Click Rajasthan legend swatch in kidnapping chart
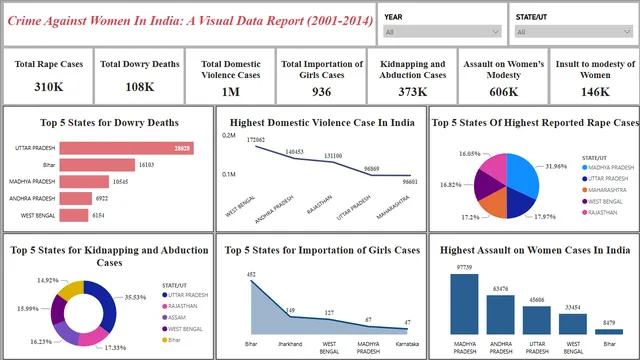The width and height of the screenshot is (640, 360). click(x=164, y=306)
